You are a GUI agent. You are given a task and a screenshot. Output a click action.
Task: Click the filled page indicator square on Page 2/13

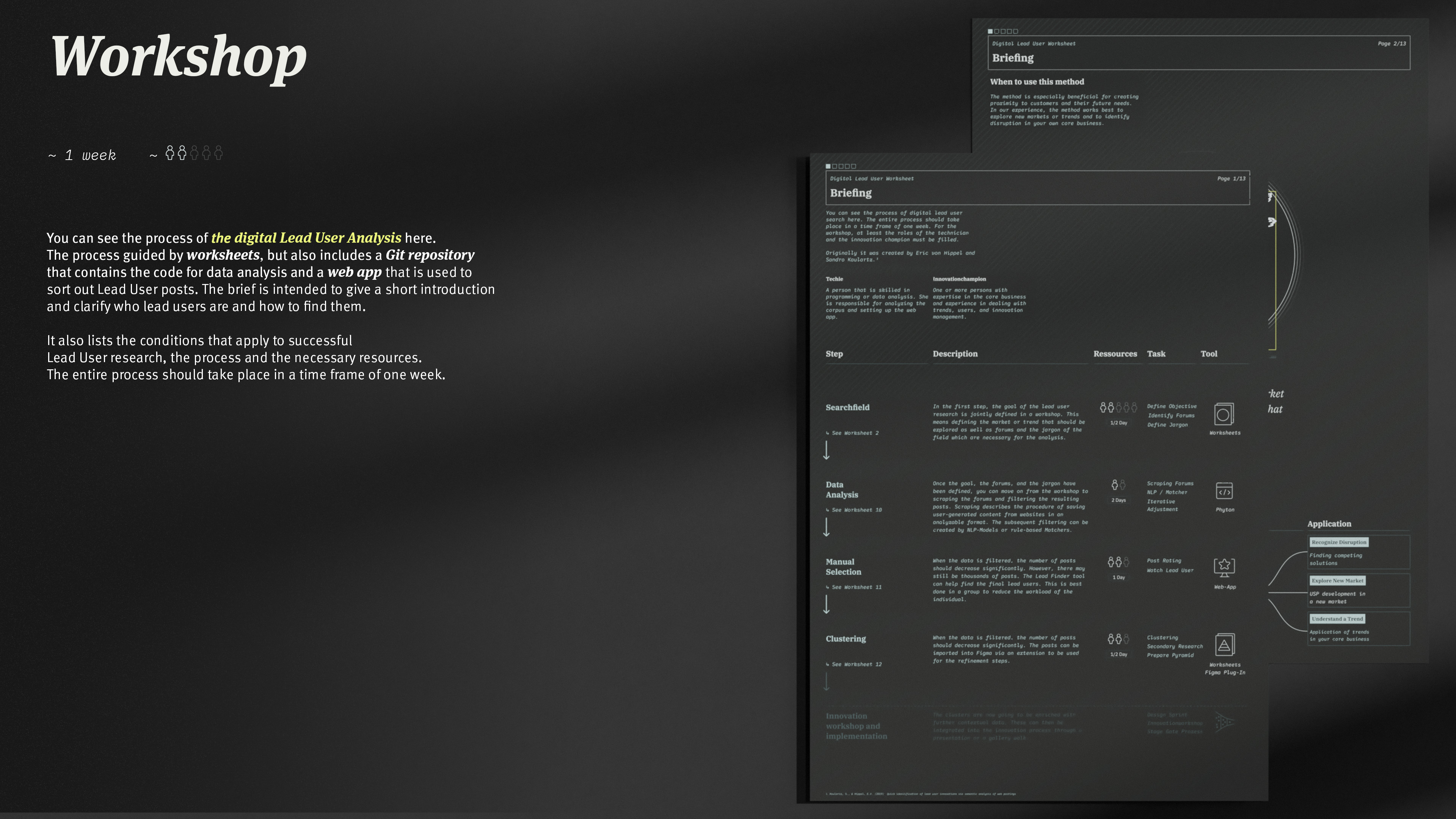pos(990,31)
